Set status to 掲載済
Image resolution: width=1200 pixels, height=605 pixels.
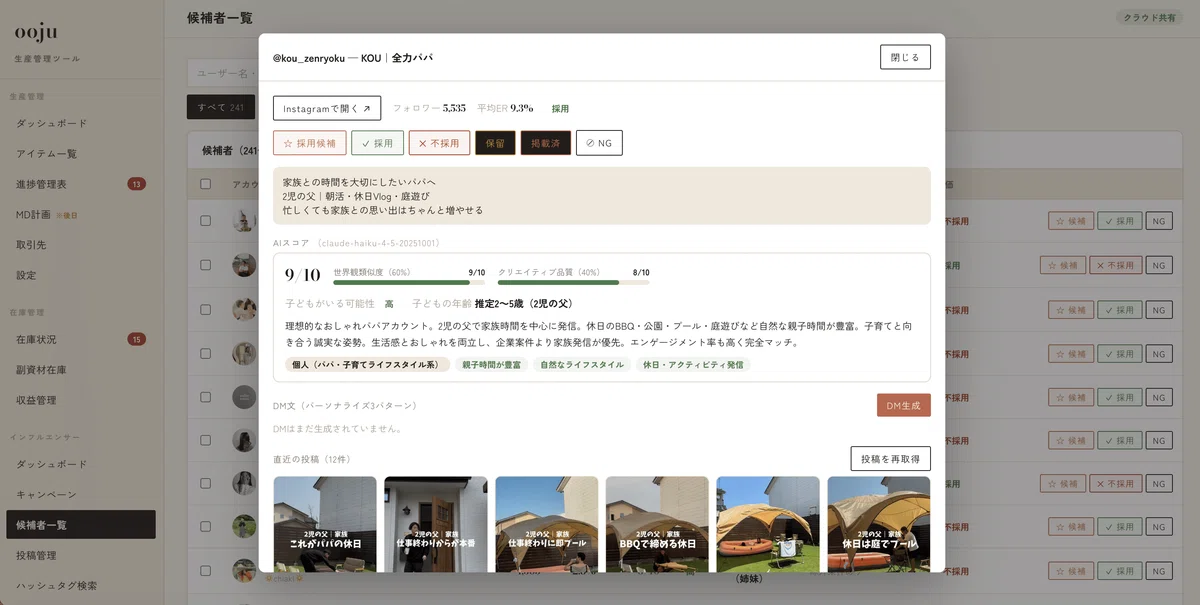pyautogui.click(x=546, y=143)
